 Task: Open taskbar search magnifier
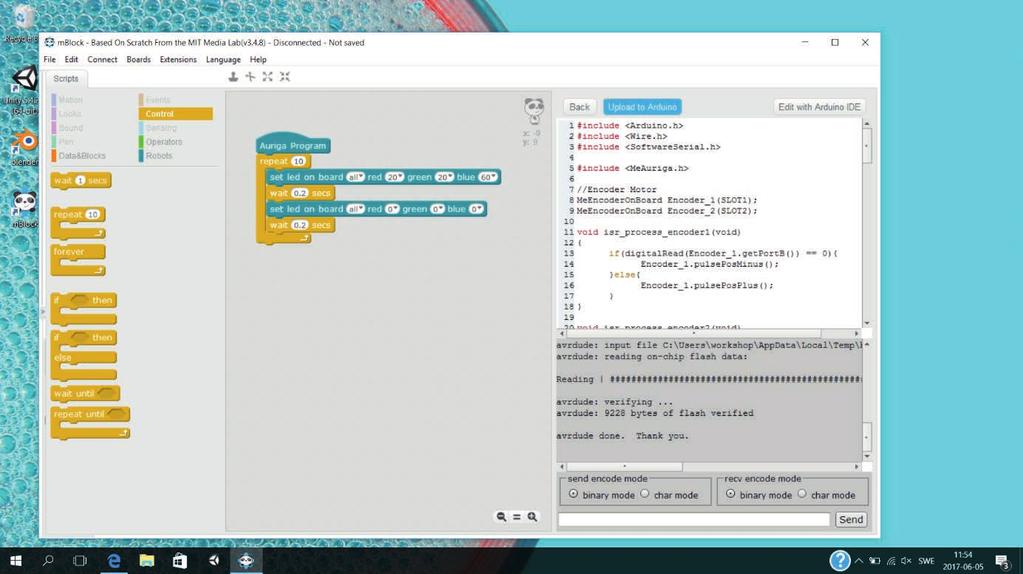48,560
